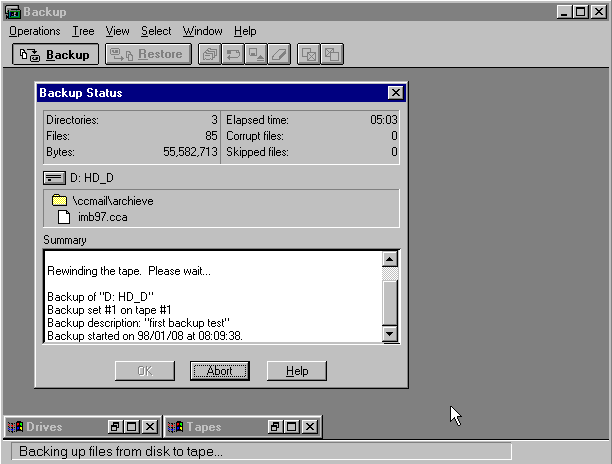The height and width of the screenshot is (464, 612).
Task: Click the D: HD_D drive label
Action: click(92, 178)
